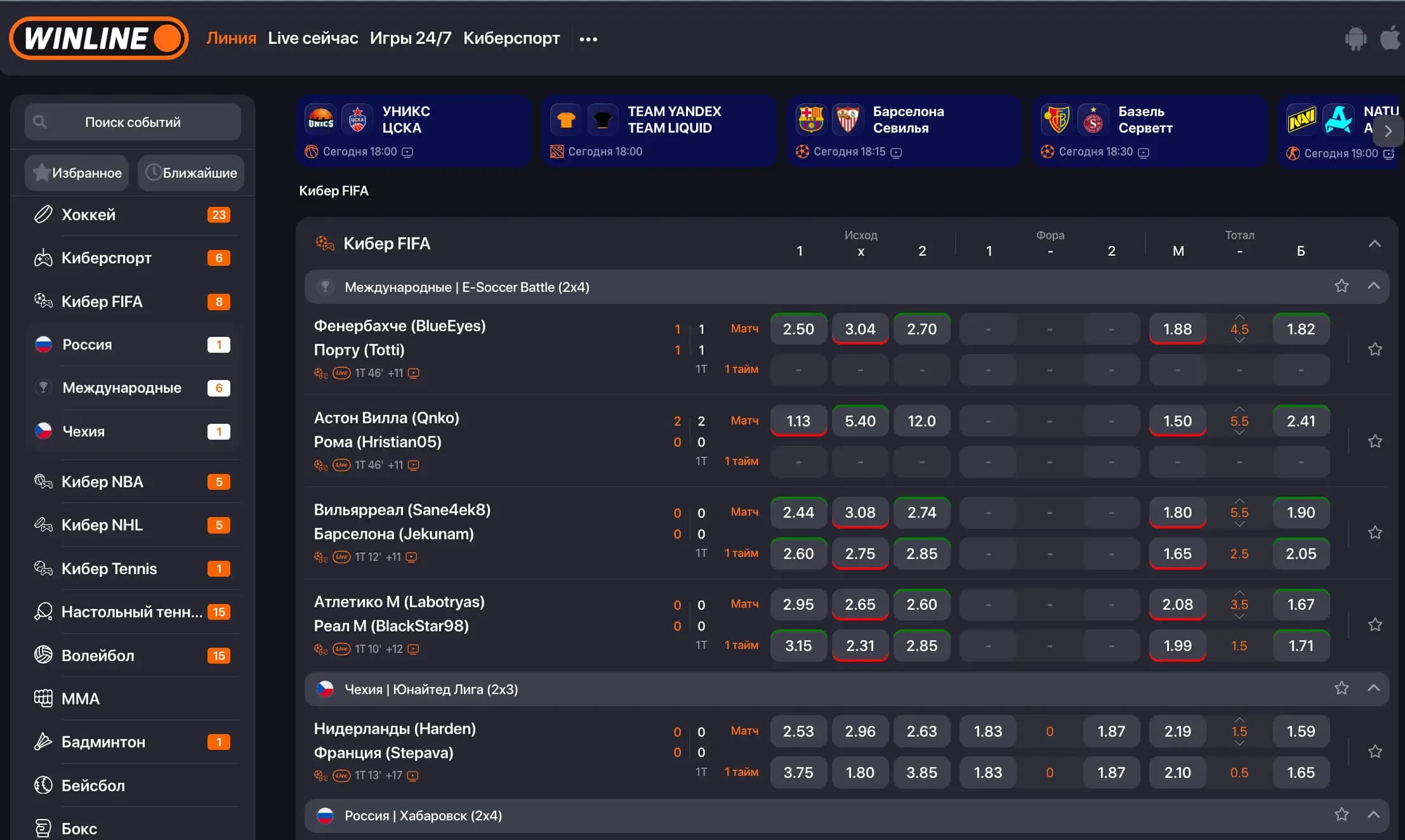This screenshot has width=1405, height=840.
Task: Click the search magnifier icon
Action: click(x=40, y=122)
